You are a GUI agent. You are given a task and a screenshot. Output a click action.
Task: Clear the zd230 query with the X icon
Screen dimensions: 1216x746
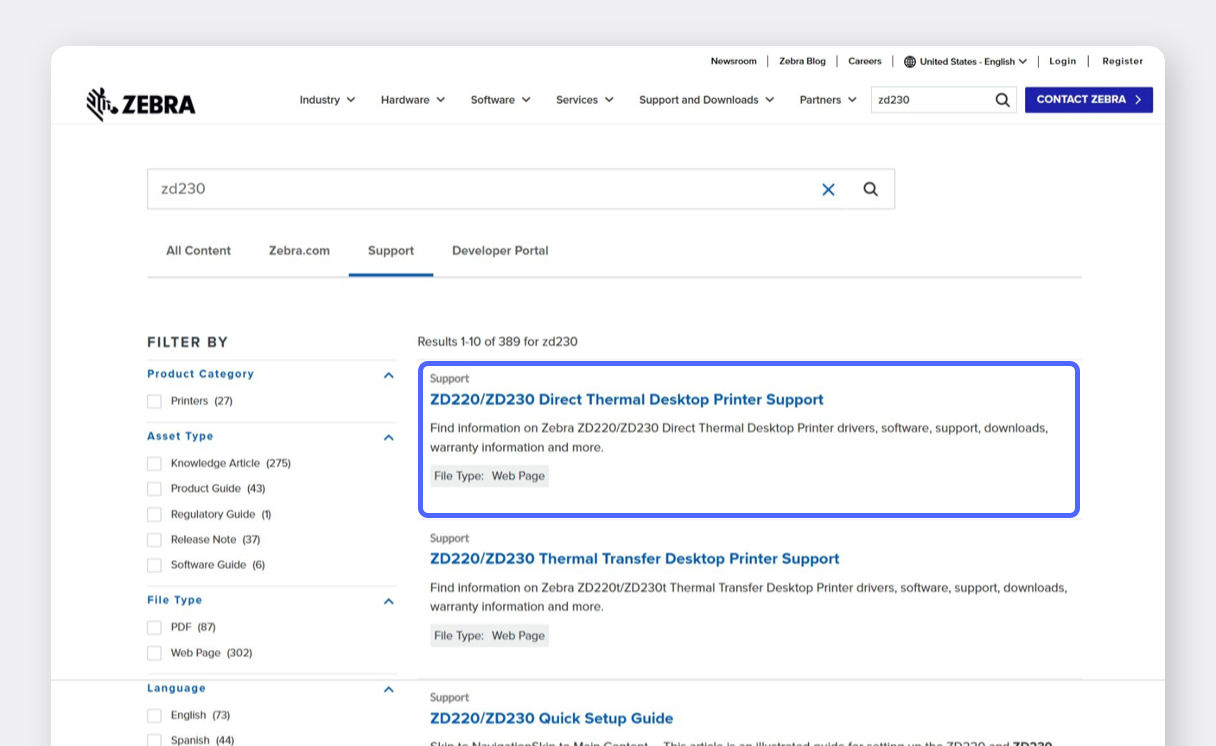(828, 189)
